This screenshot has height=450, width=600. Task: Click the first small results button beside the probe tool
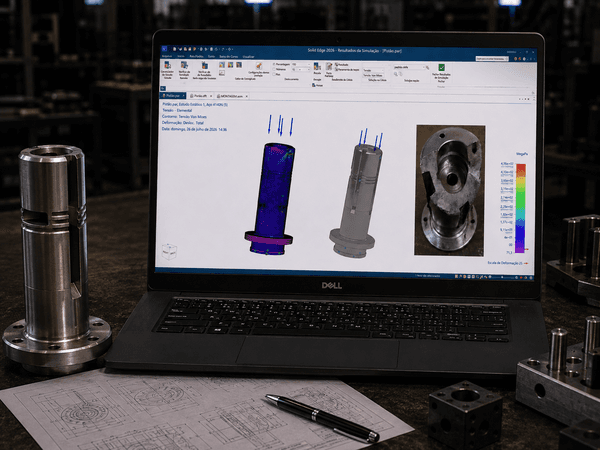(x=342, y=65)
